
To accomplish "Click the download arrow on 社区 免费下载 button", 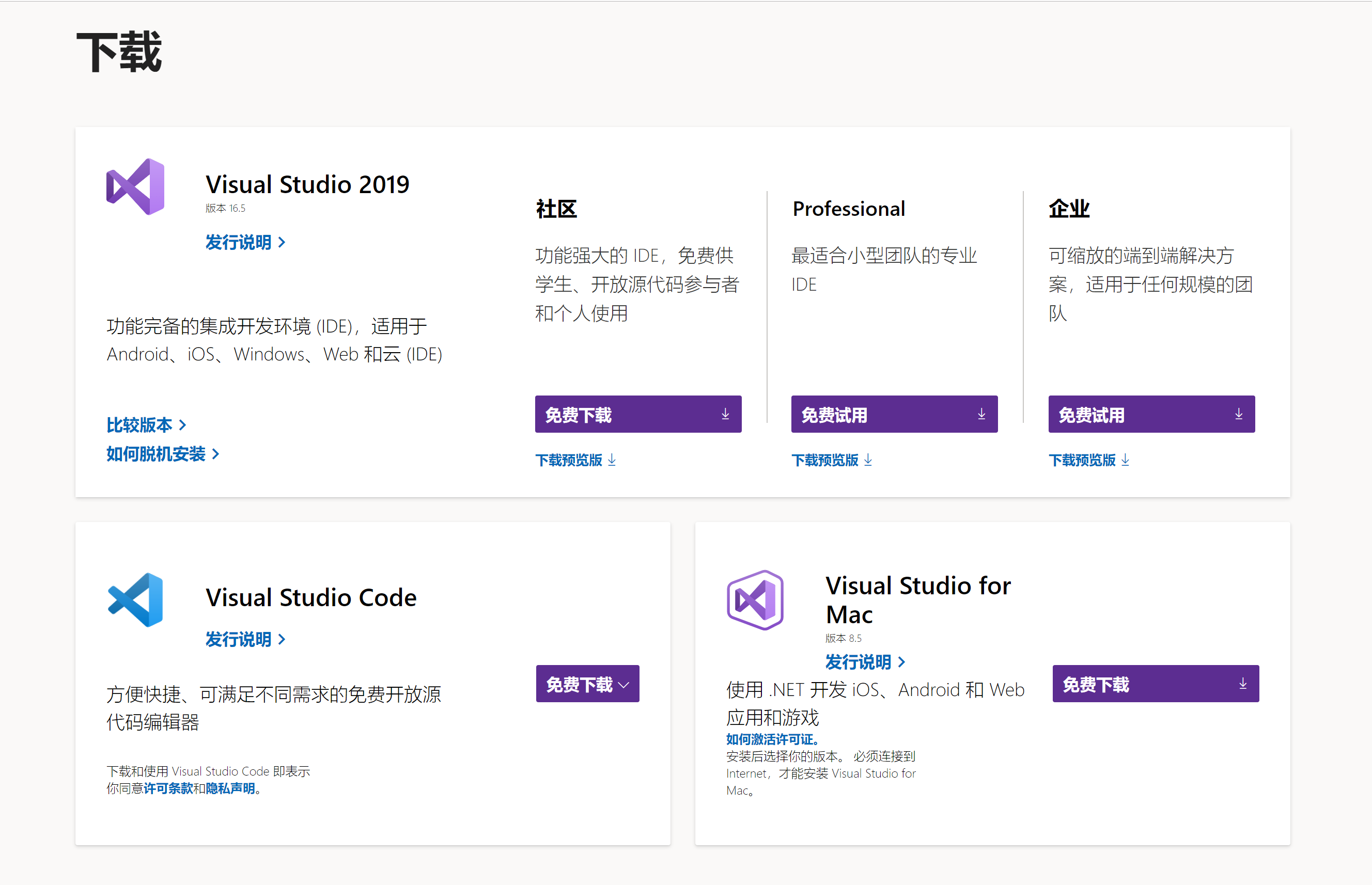I will click(725, 414).
